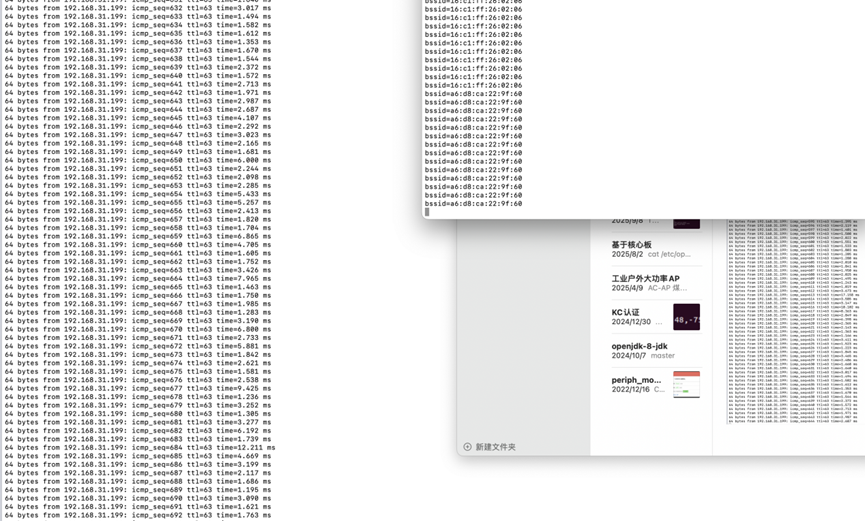This screenshot has height=521, width=865.
Task: Click the ping line showing time=1.236 ms
Action: click(138, 397)
